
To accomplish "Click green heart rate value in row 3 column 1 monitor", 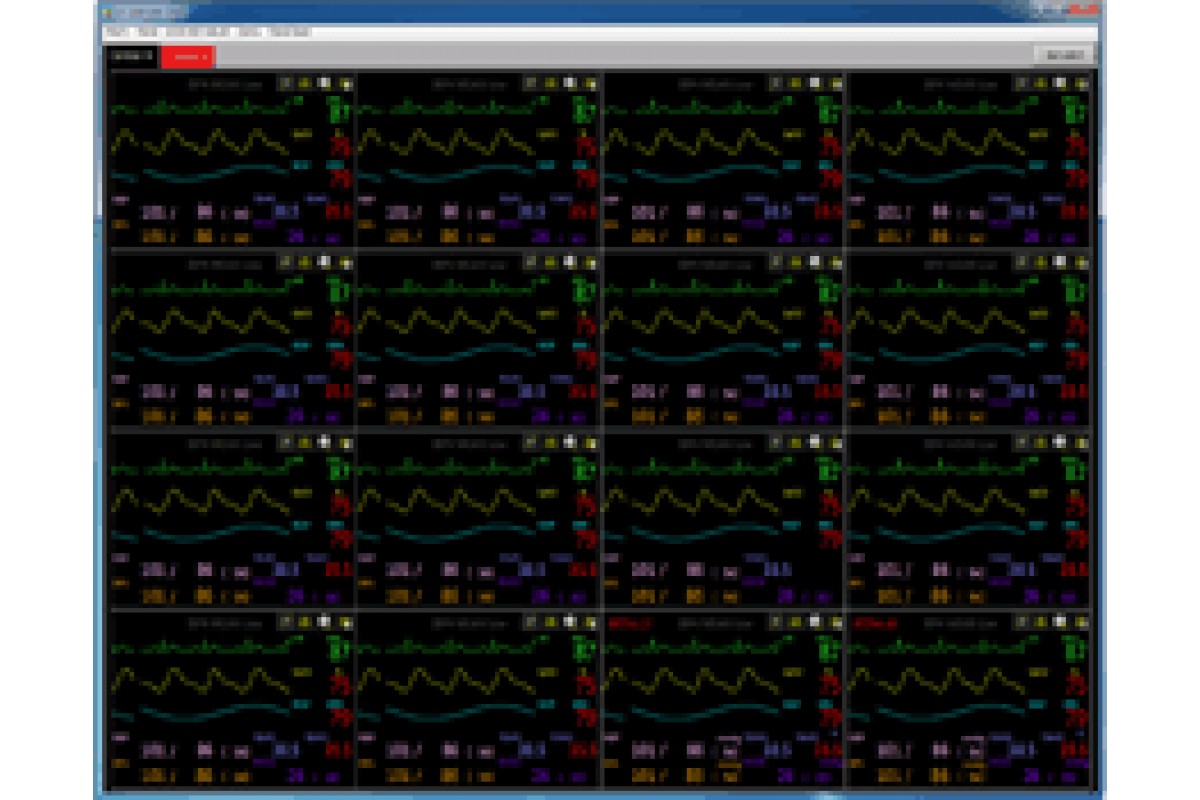I will (x=339, y=470).
